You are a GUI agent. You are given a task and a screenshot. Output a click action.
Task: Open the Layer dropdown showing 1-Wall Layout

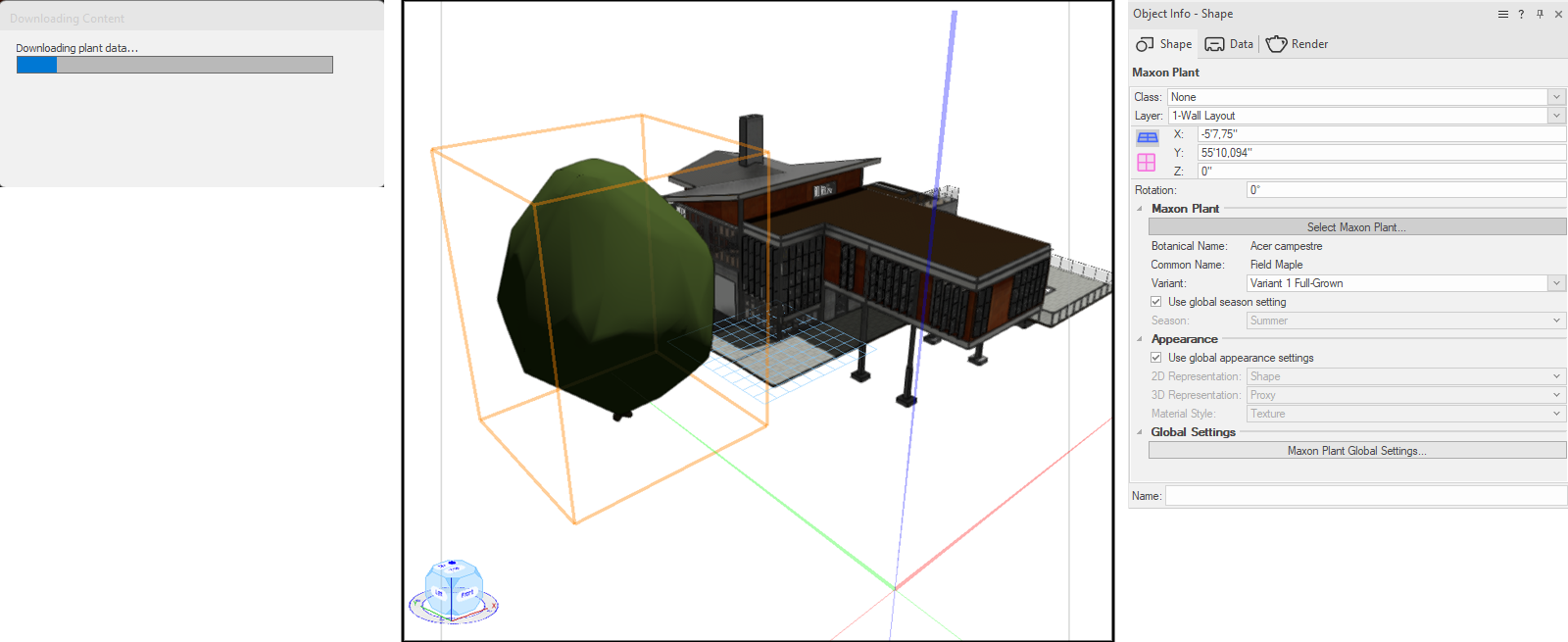(x=1366, y=116)
